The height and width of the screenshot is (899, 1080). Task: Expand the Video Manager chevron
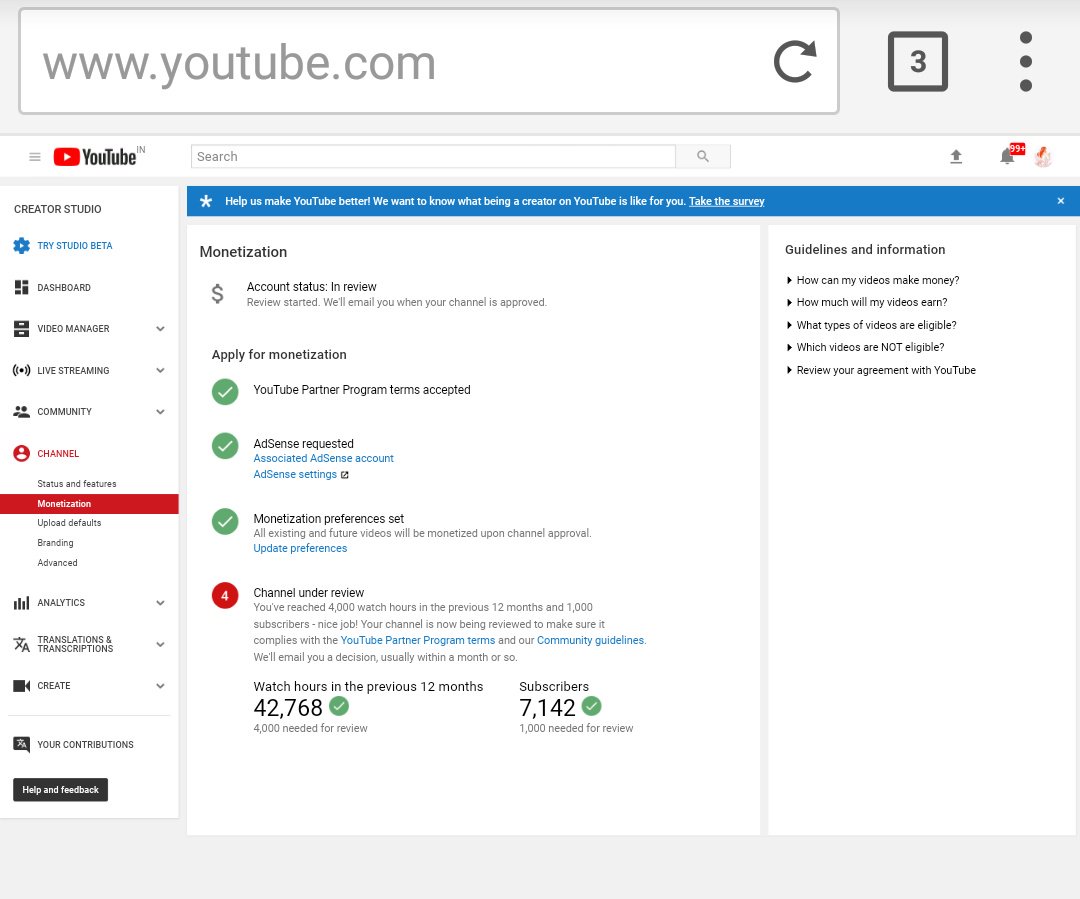click(160, 329)
